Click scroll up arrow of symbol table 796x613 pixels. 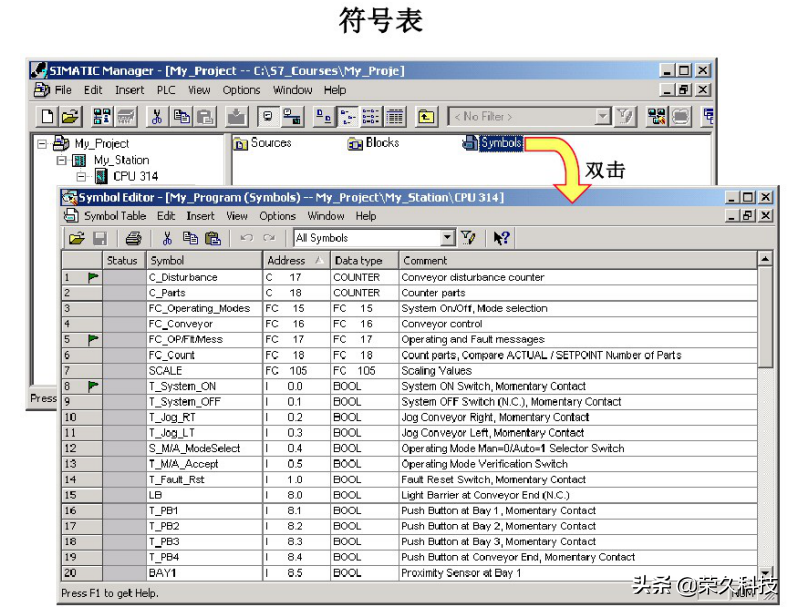765,259
